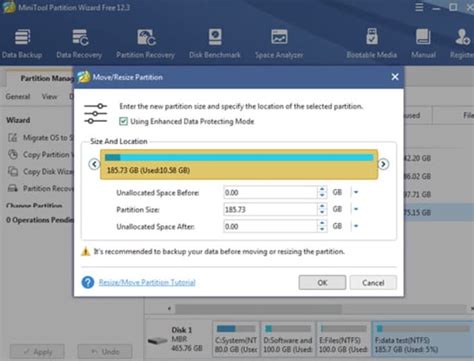Viewport: 474px width, 361px height.
Task: Click Migrate OS wizard item
Action: point(41,138)
